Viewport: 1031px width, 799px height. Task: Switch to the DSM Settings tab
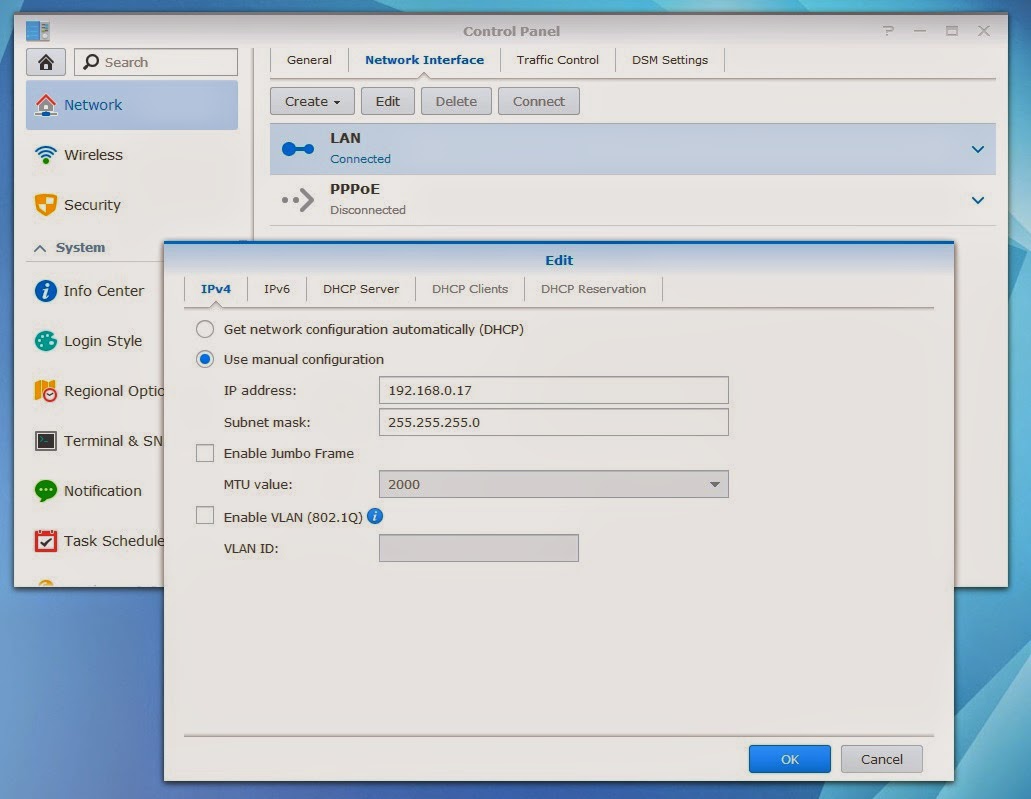pyautogui.click(x=670, y=60)
